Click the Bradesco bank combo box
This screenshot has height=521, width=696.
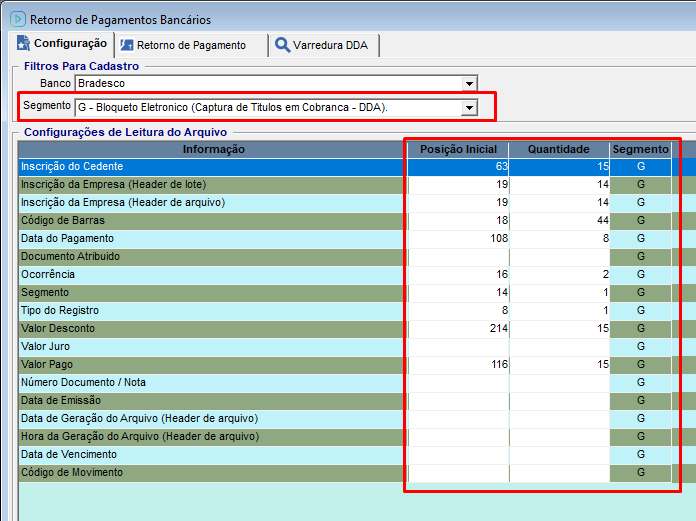click(270, 83)
